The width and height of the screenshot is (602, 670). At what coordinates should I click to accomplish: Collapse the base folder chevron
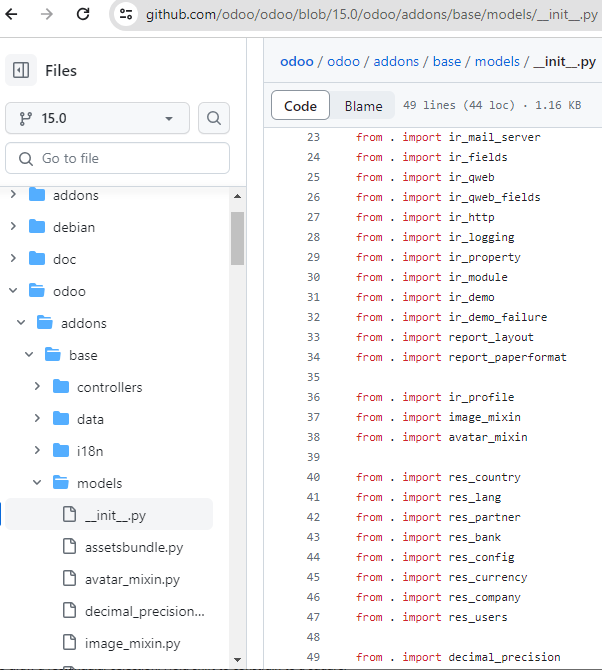coord(29,355)
